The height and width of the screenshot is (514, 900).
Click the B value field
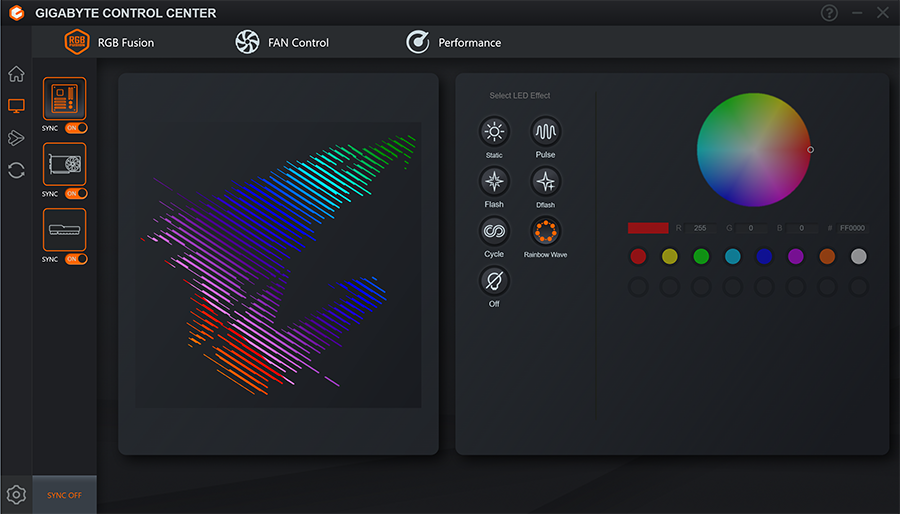point(801,228)
